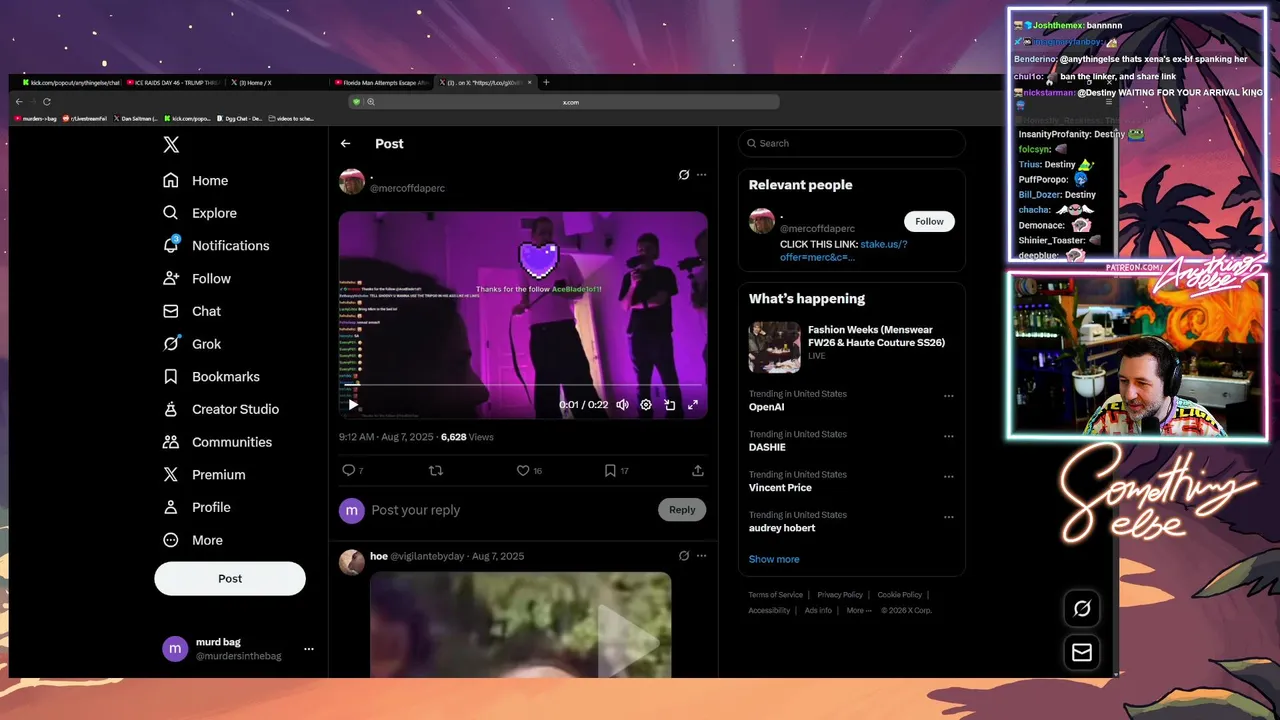1280x720 pixels.
Task: Open options for the DASHIE trend
Action: [949, 437]
